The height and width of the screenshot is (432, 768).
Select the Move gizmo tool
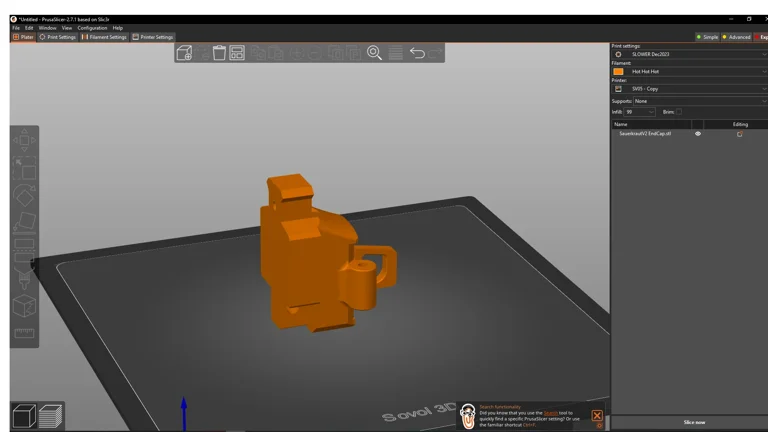click(x=24, y=141)
